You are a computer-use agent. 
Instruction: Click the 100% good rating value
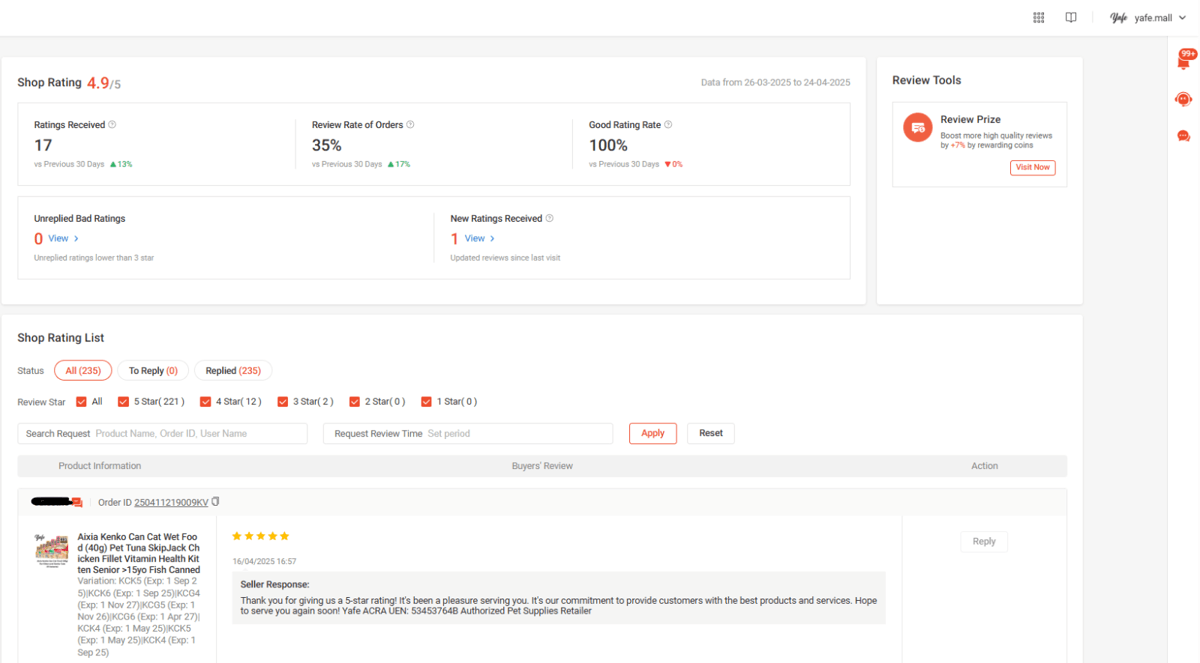pyautogui.click(x=608, y=145)
